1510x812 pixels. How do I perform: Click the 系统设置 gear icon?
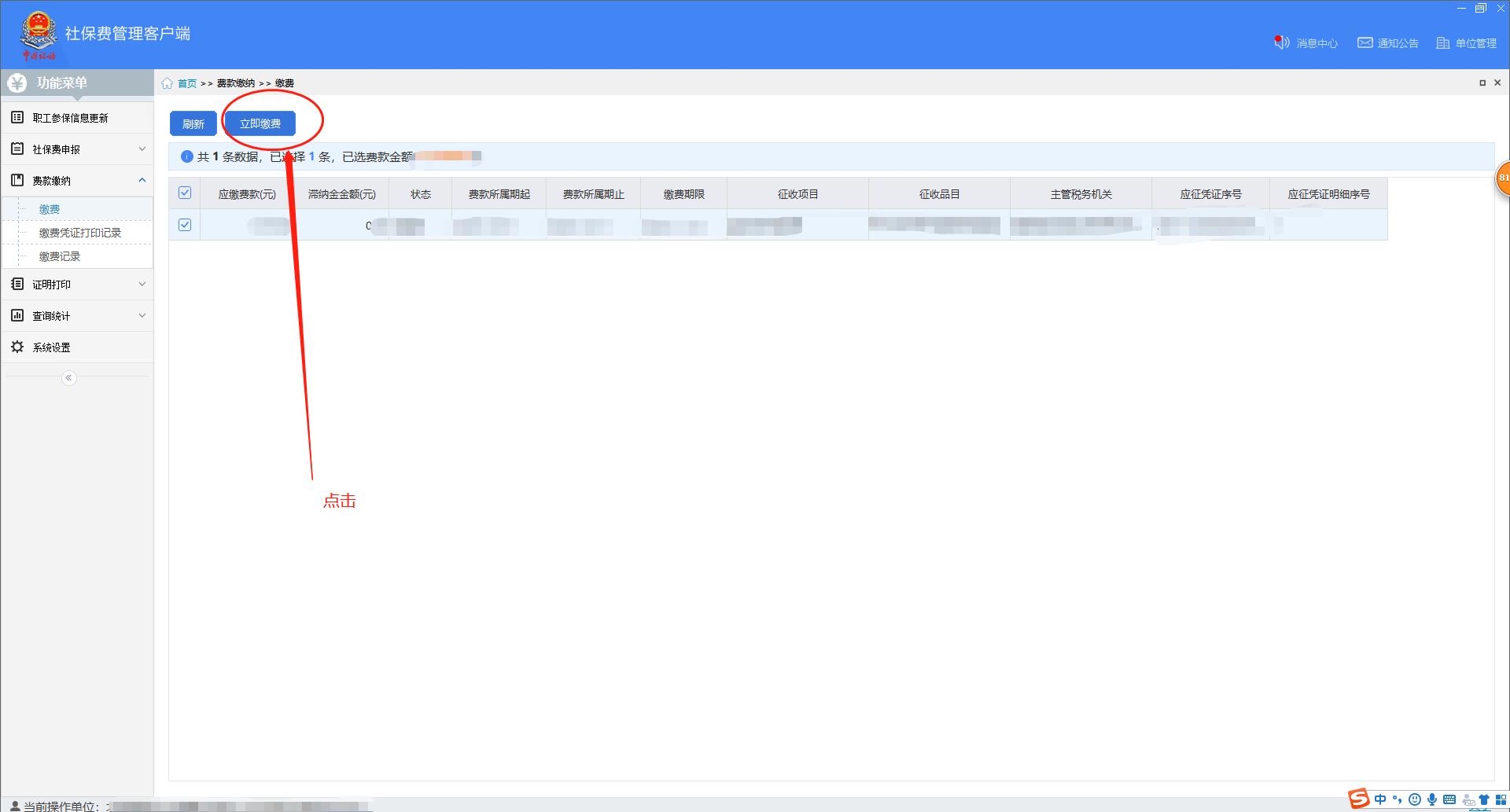click(17, 347)
